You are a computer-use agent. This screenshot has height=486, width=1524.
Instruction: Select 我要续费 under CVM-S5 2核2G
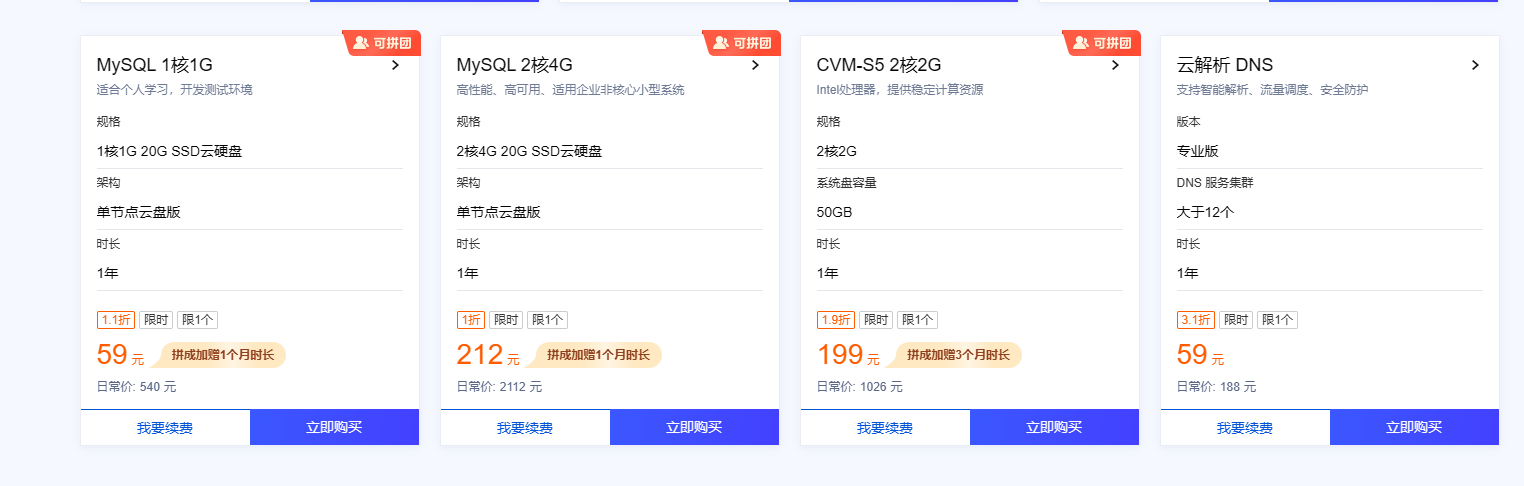(885, 428)
